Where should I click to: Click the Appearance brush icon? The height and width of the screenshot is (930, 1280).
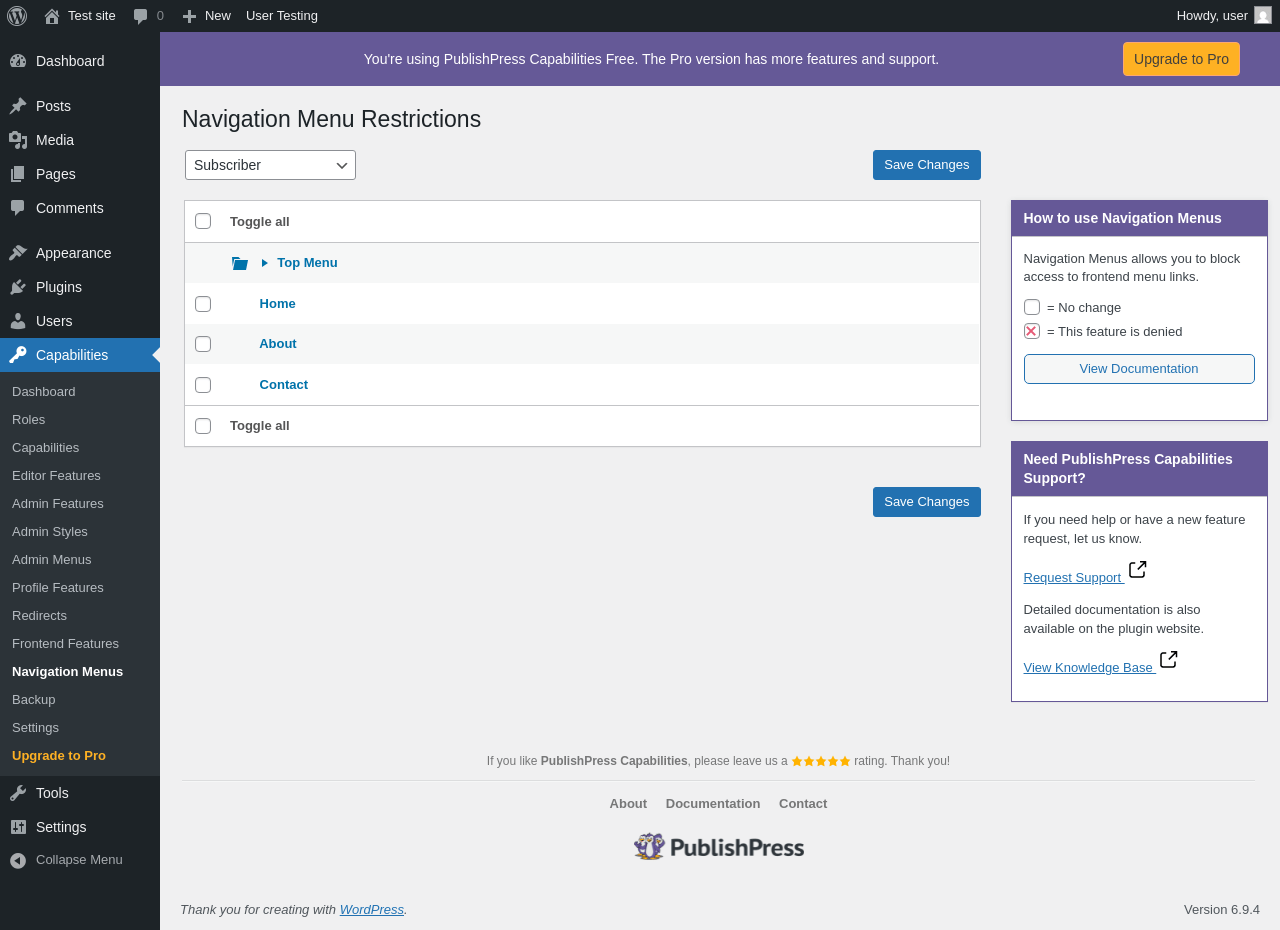click(x=18, y=253)
